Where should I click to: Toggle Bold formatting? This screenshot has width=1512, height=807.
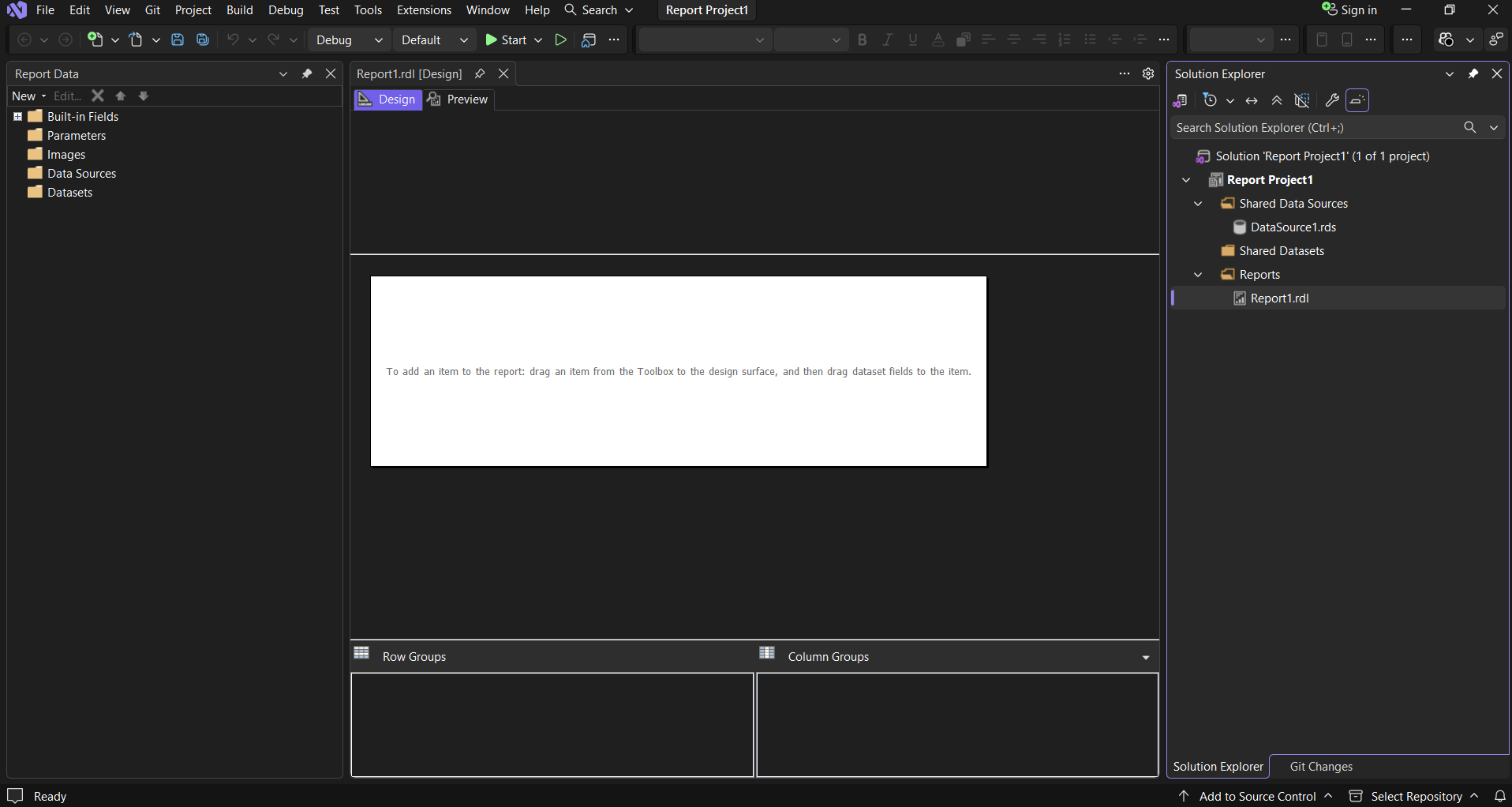pyautogui.click(x=863, y=39)
